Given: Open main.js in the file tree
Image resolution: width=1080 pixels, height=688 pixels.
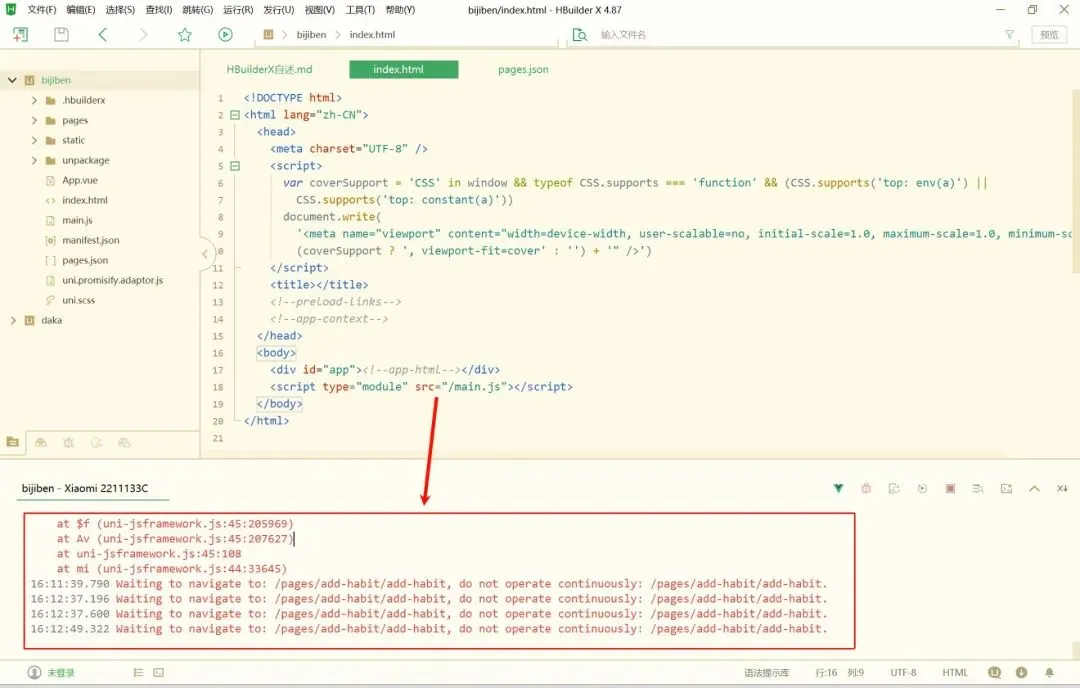Looking at the screenshot, I should [x=77, y=220].
